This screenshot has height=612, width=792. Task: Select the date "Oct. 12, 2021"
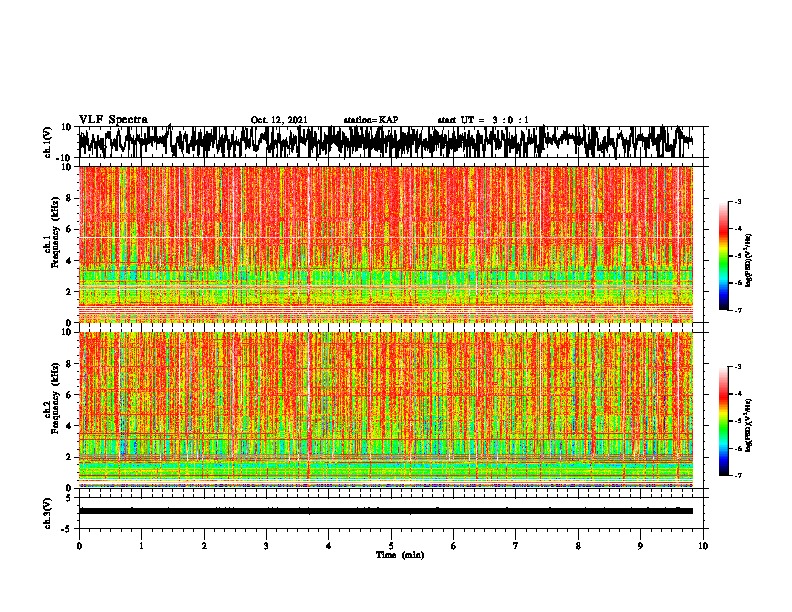(x=279, y=120)
